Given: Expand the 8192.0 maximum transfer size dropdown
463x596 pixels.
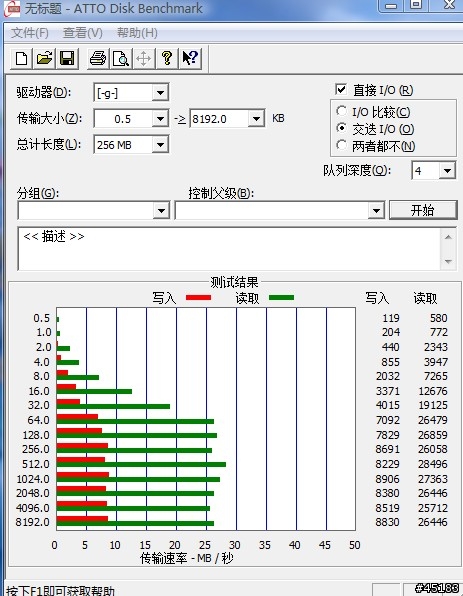Looking at the screenshot, I should (x=256, y=119).
